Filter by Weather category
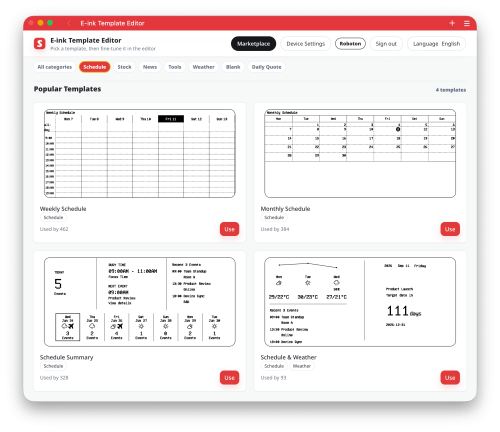This screenshot has width=500, height=432. coord(203,67)
